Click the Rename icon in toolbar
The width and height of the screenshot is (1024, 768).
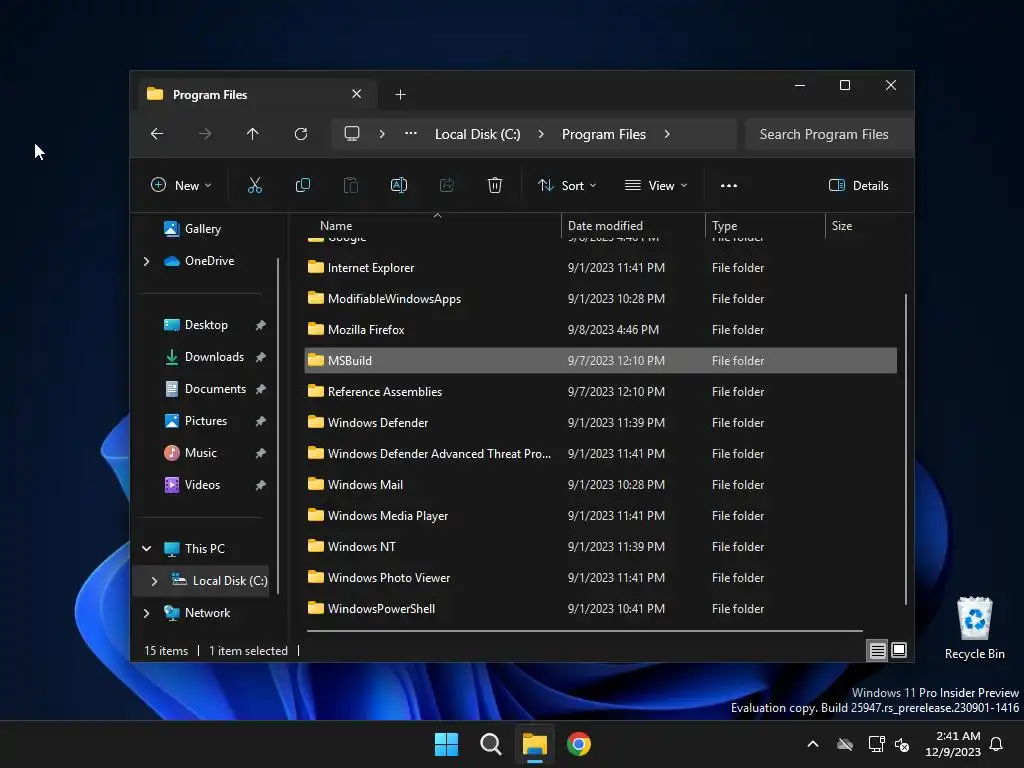click(398, 185)
